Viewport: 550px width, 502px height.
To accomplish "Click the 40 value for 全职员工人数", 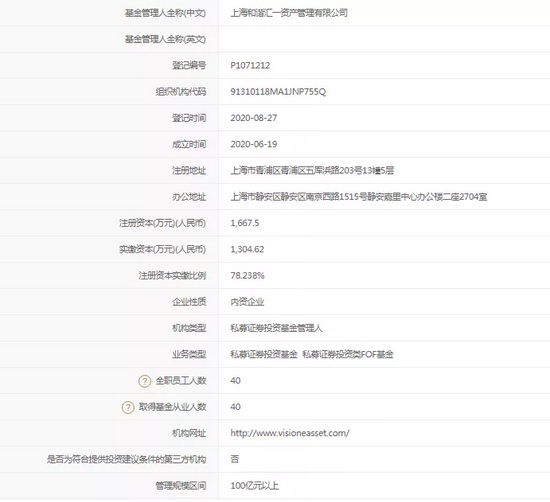I will click(235, 381).
